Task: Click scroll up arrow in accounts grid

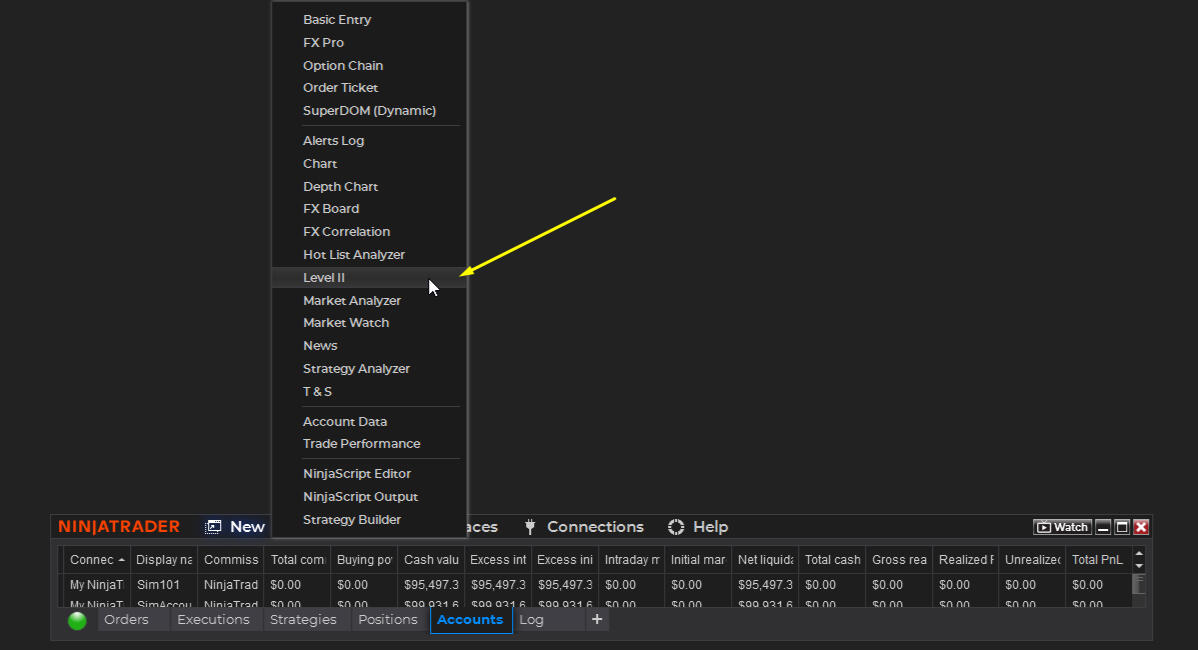Action: tap(1138, 553)
